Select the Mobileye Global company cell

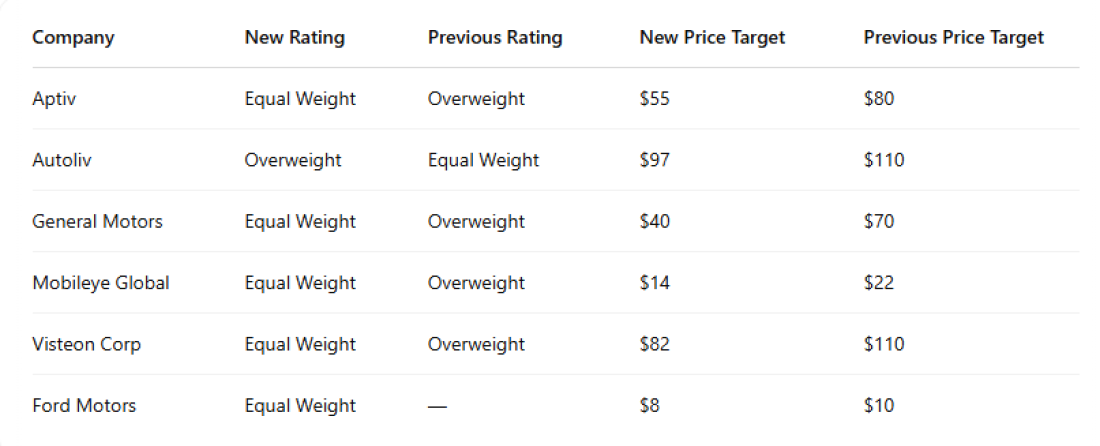pyautogui.click(x=101, y=283)
